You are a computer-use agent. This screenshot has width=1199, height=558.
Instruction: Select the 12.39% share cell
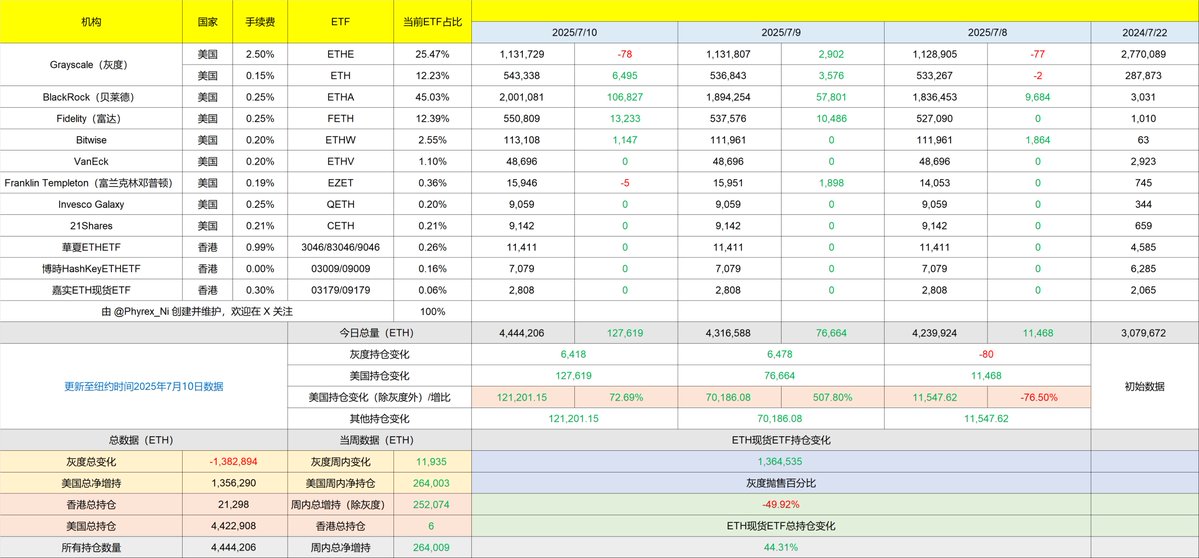[x=433, y=118]
